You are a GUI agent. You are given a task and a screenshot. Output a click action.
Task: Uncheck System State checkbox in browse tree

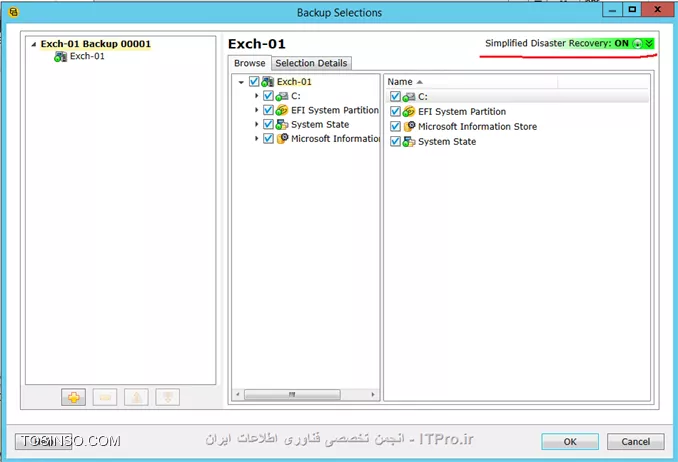click(x=268, y=124)
